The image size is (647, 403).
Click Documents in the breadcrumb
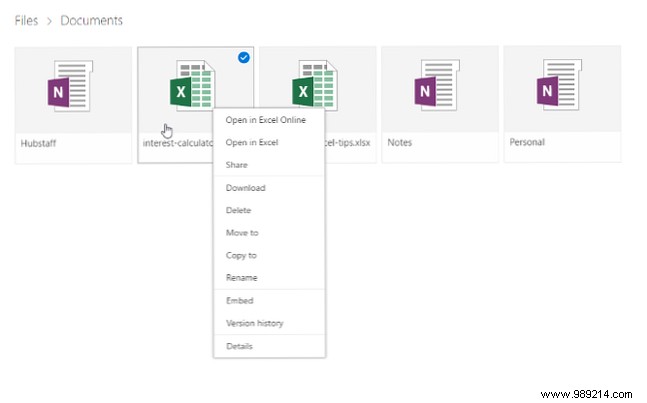tap(92, 21)
